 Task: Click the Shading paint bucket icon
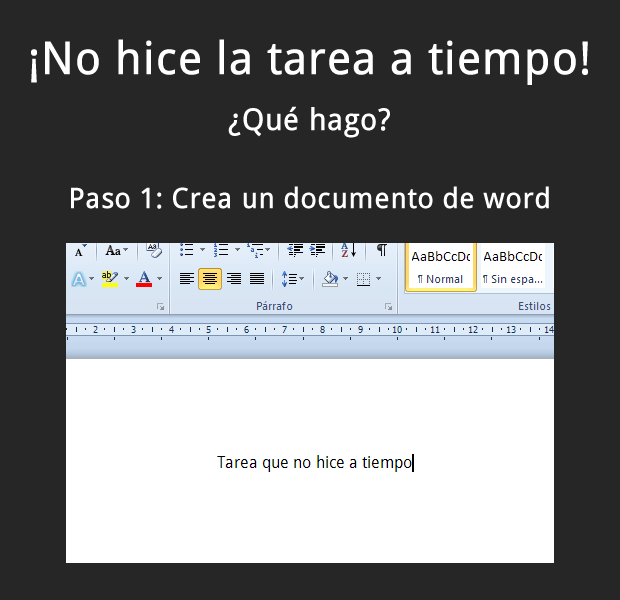pyautogui.click(x=330, y=279)
